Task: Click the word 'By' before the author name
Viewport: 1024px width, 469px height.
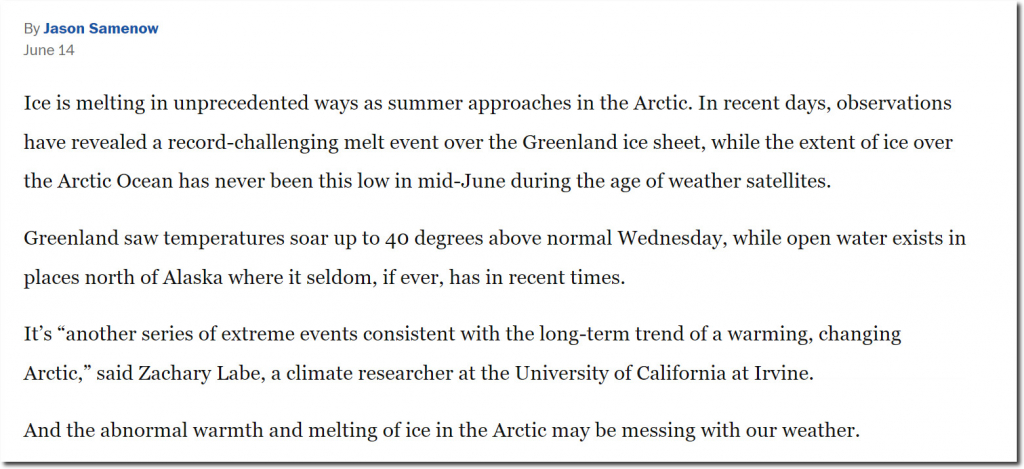Action: (x=31, y=29)
